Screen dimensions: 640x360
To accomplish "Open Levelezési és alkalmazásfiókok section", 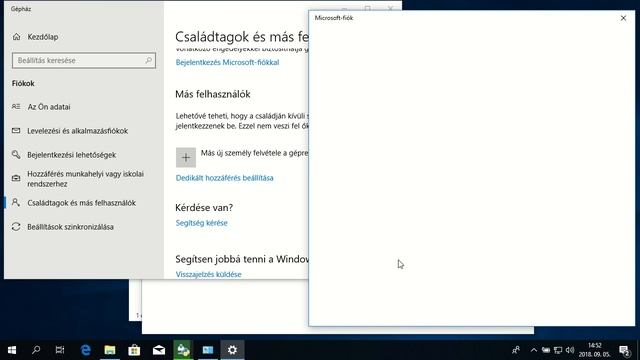I will click(x=77, y=131).
